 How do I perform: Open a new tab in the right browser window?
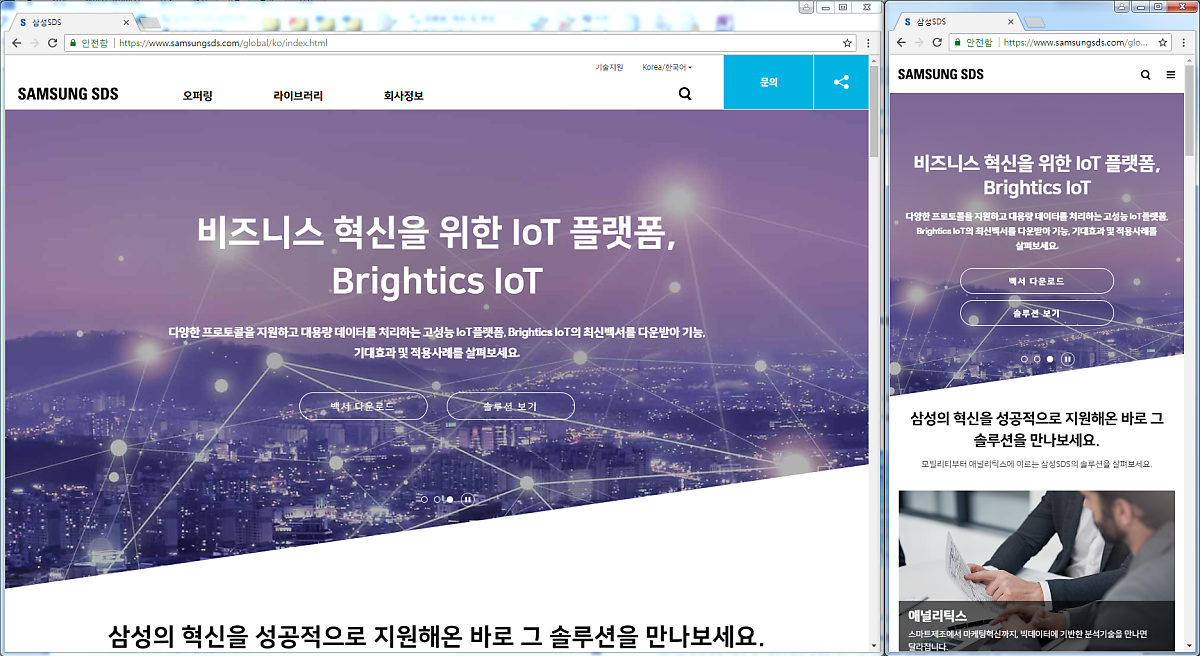coord(1035,22)
